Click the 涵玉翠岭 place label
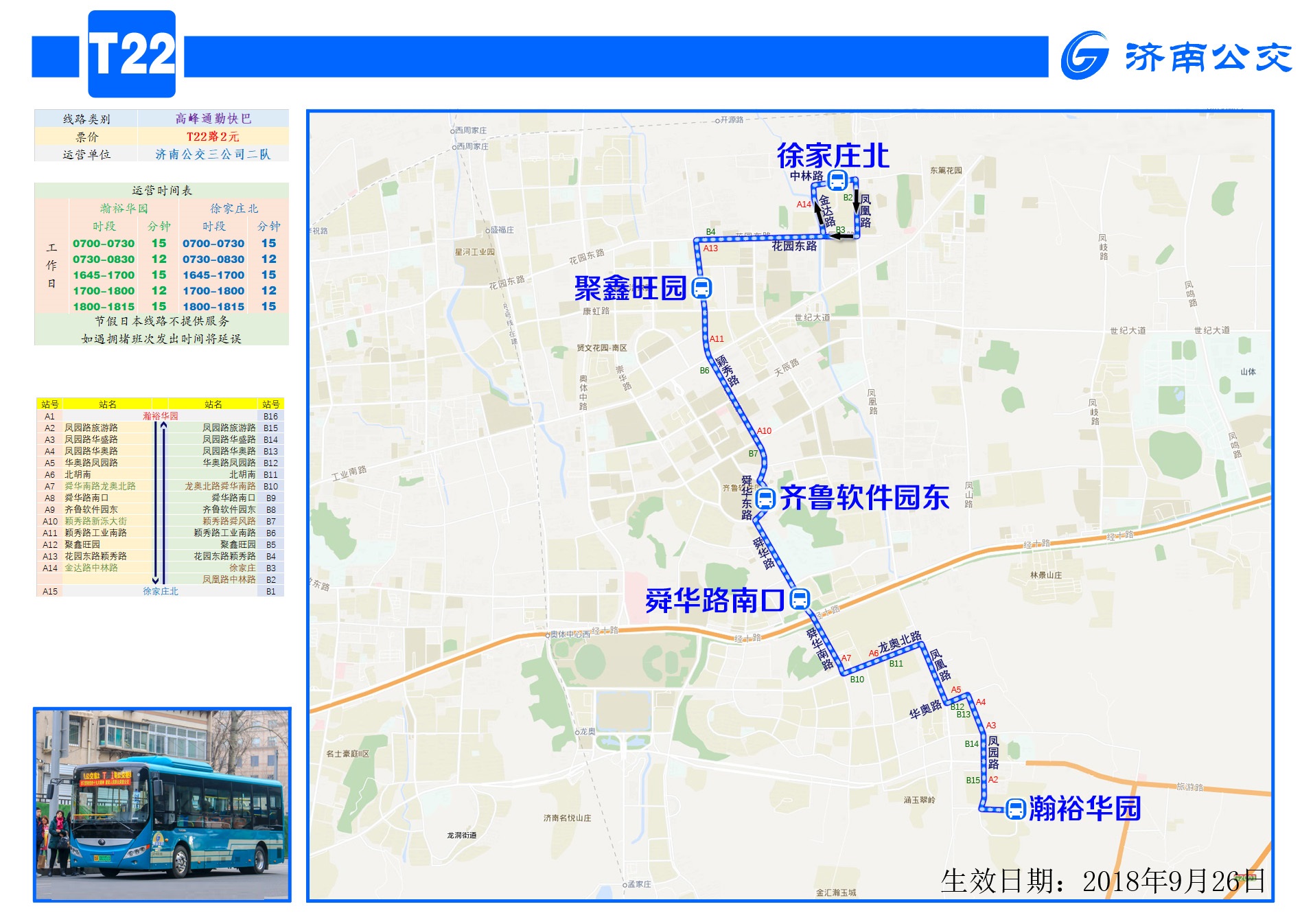 pos(919,800)
